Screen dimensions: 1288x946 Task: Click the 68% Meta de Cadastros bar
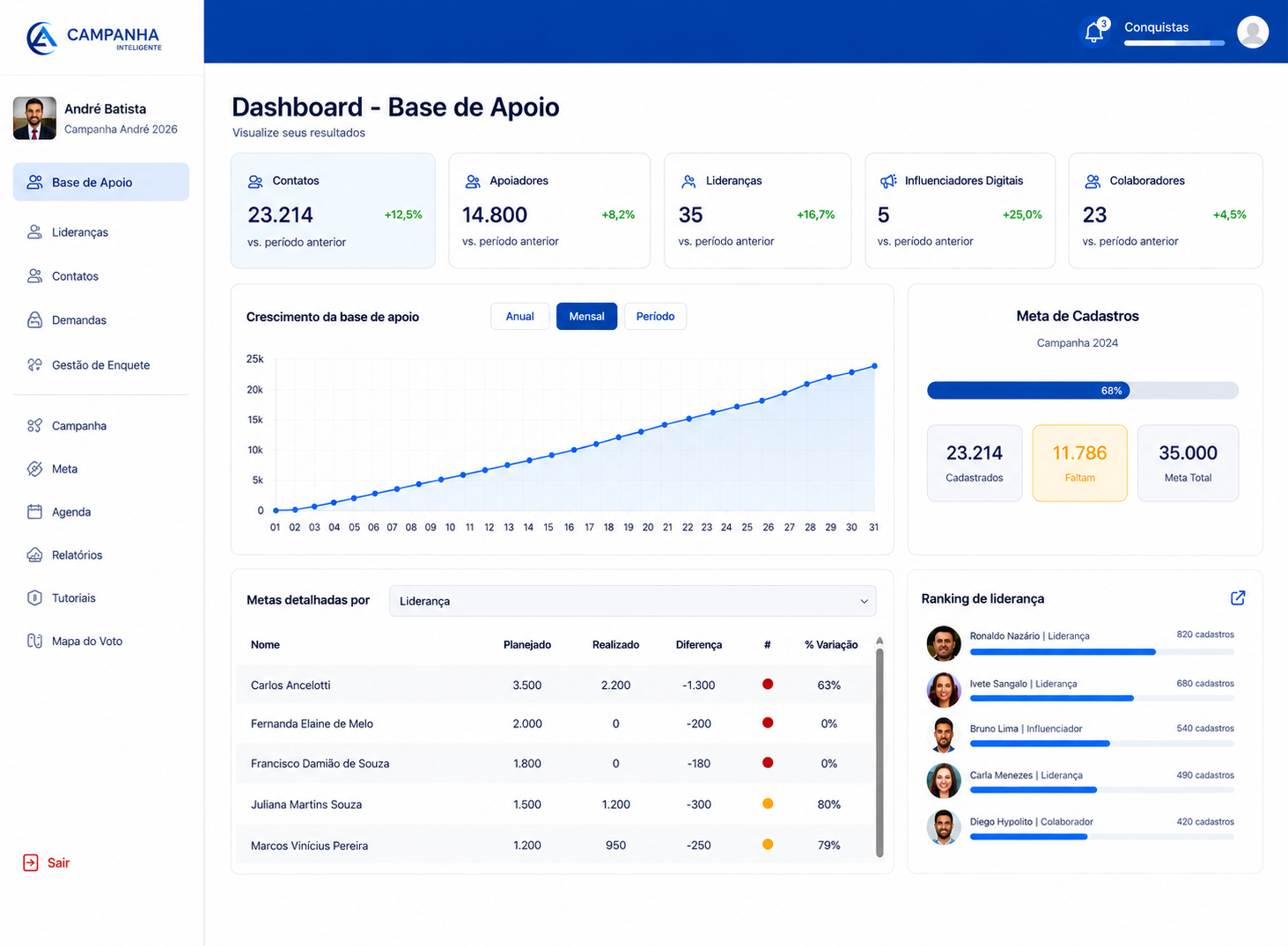[1083, 390]
